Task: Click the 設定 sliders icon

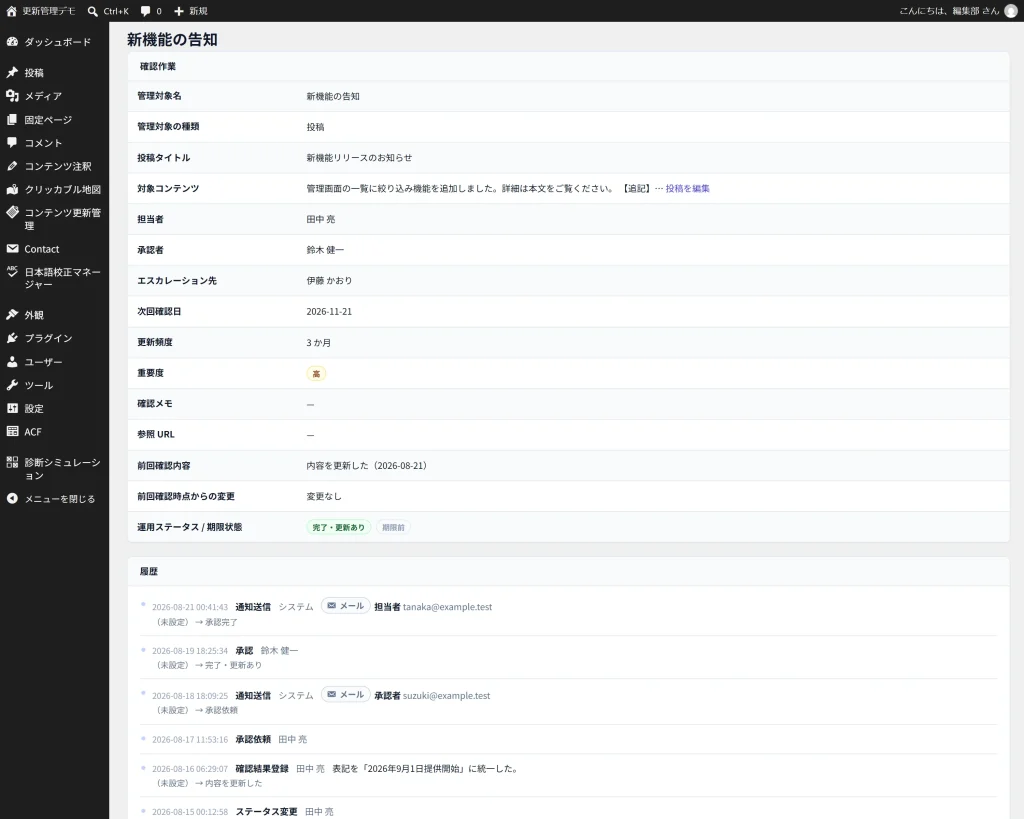Action: pyautogui.click(x=12, y=408)
